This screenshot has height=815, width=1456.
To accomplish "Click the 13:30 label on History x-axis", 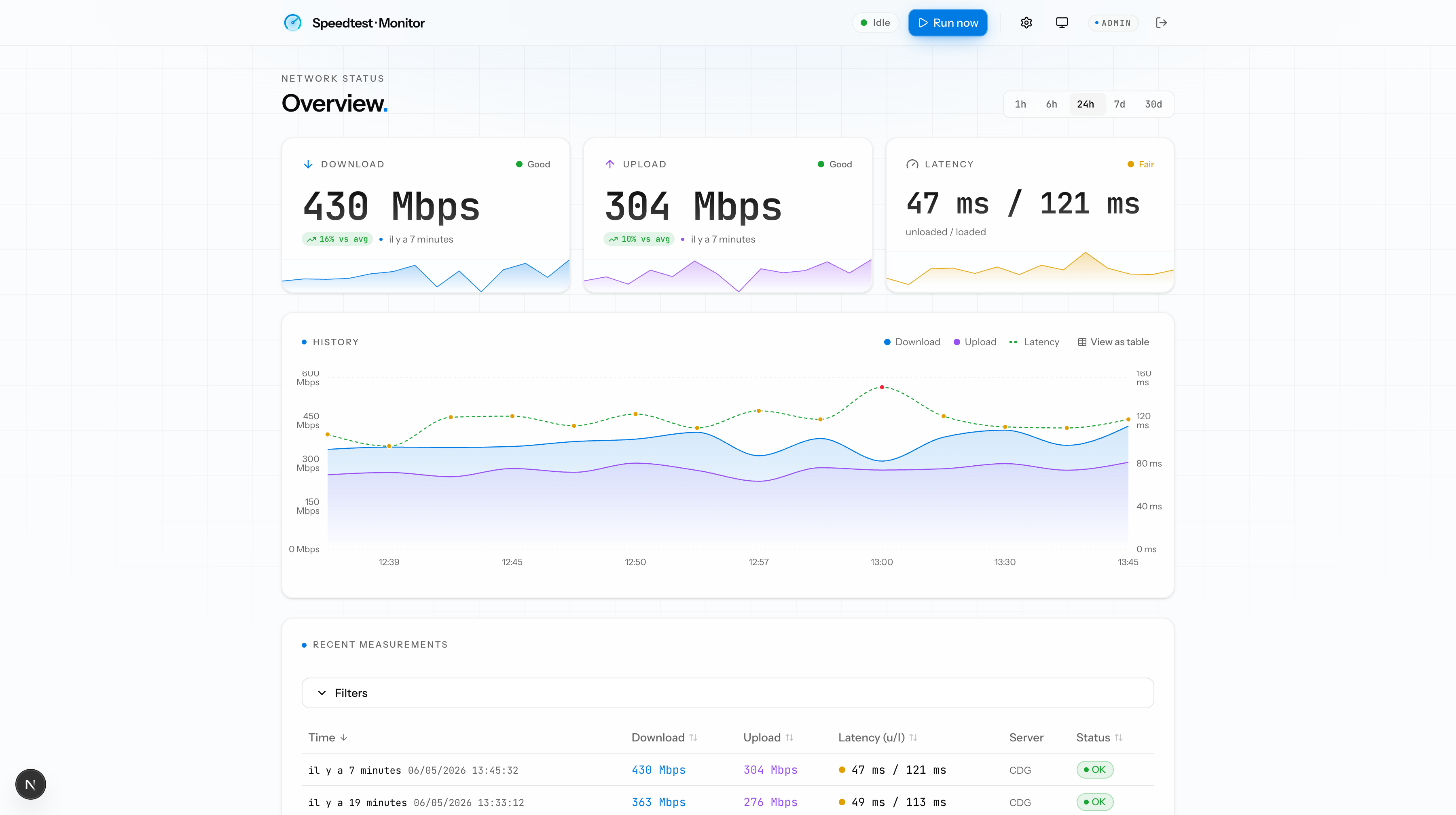I will coord(1005,562).
